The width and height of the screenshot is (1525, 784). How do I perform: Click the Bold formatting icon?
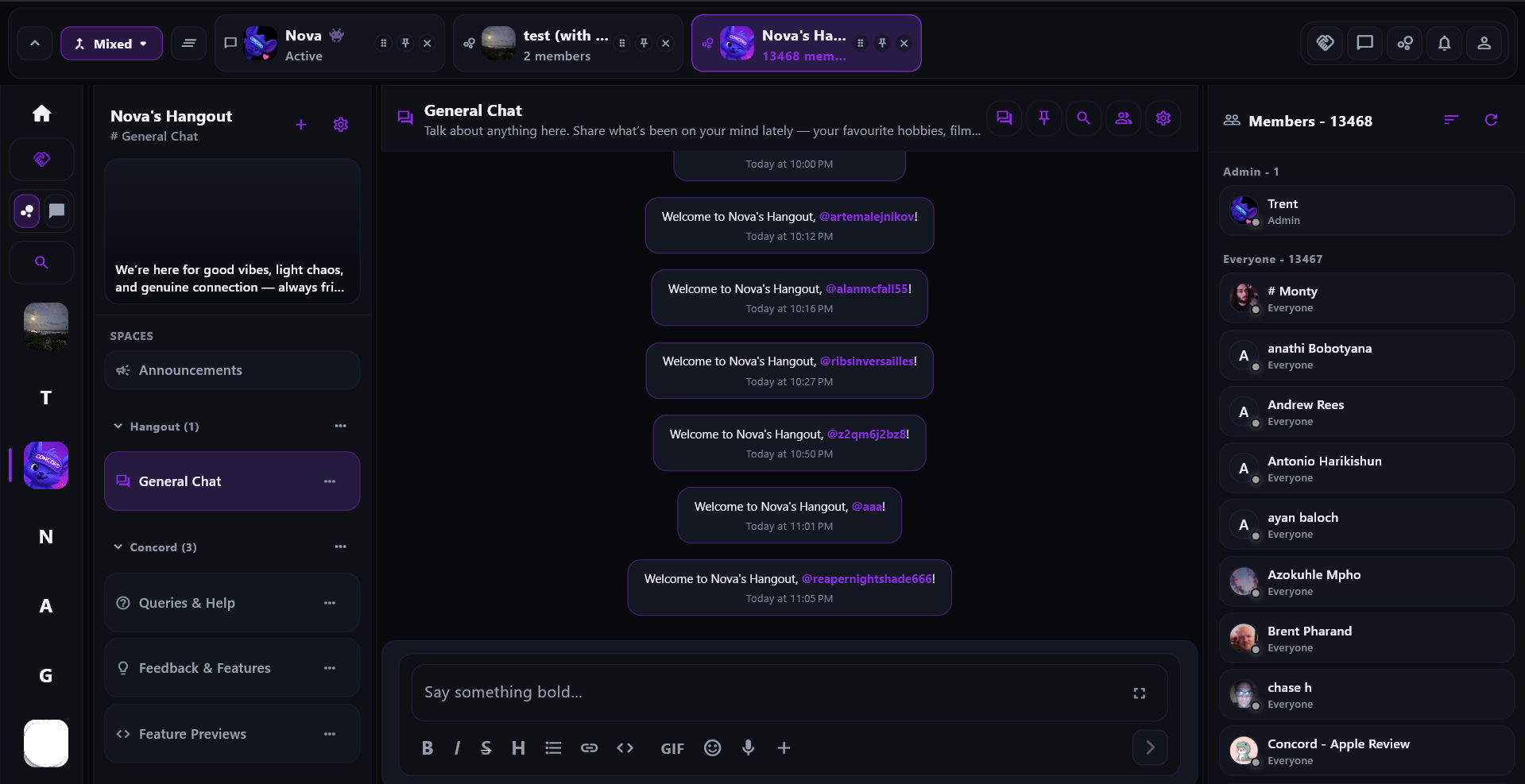[x=428, y=747]
